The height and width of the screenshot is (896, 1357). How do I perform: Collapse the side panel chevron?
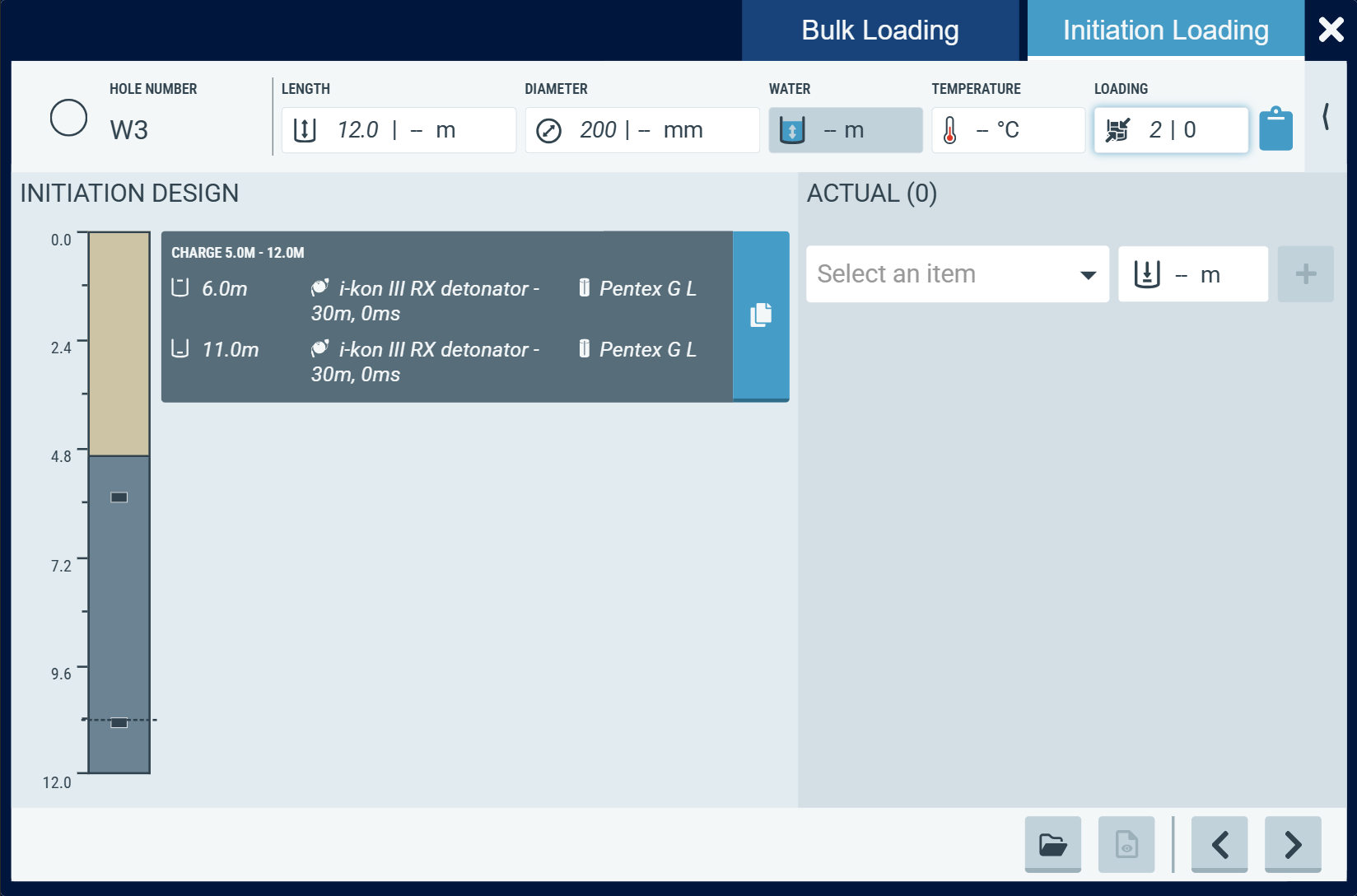coord(1327,117)
